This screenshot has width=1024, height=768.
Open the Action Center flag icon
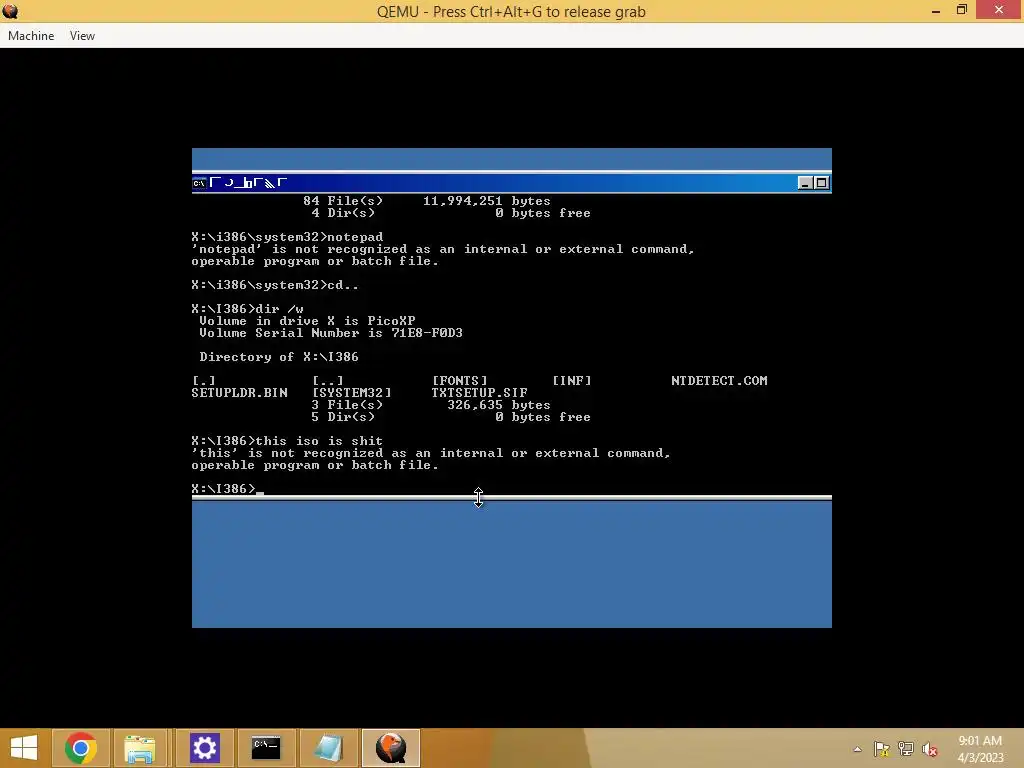point(882,749)
